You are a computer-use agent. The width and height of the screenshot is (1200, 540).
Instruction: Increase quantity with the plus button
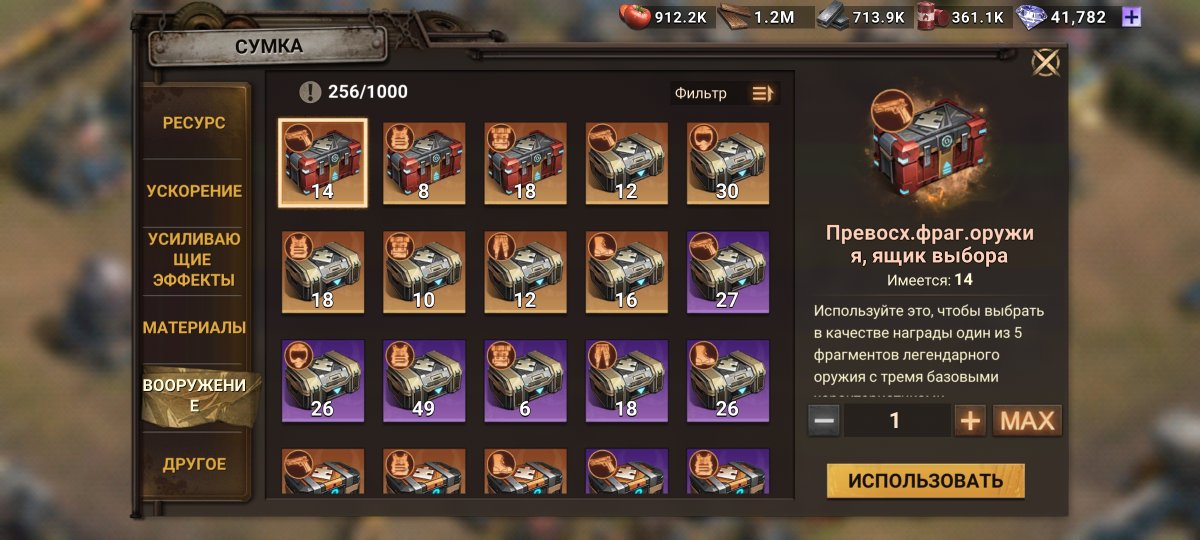point(970,421)
